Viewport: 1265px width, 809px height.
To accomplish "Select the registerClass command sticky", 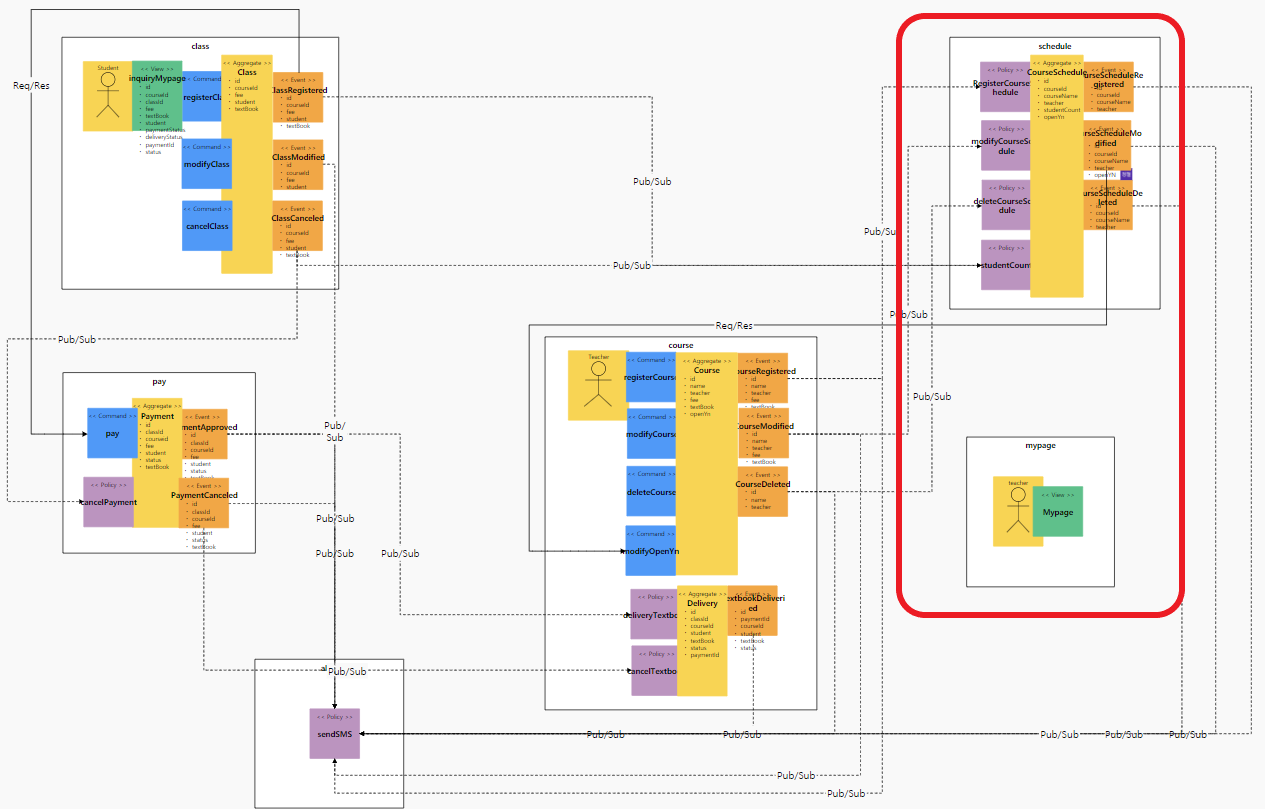I will coord(201,96).
